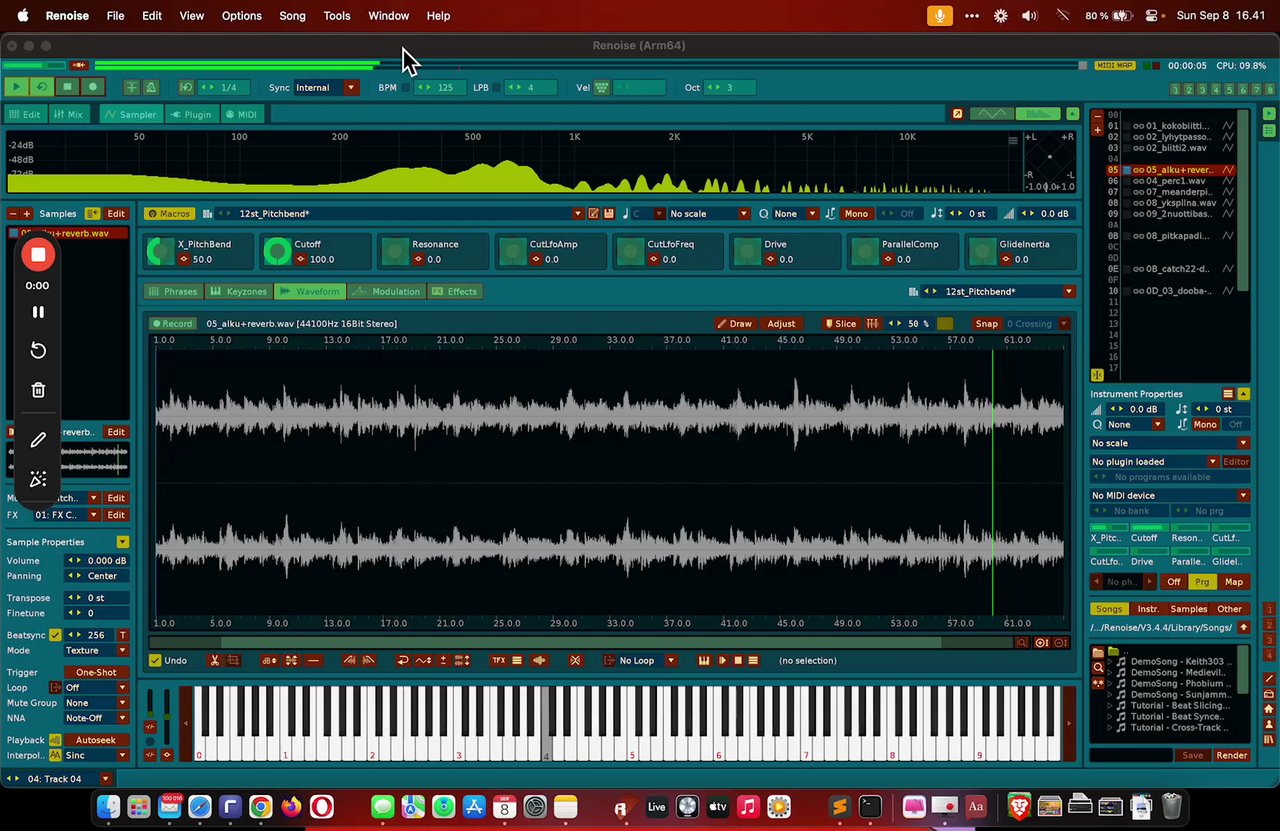The height and width of the screenshot is (831, 1280).
Task: Open the Tools menu
Action: coord(337,16)
